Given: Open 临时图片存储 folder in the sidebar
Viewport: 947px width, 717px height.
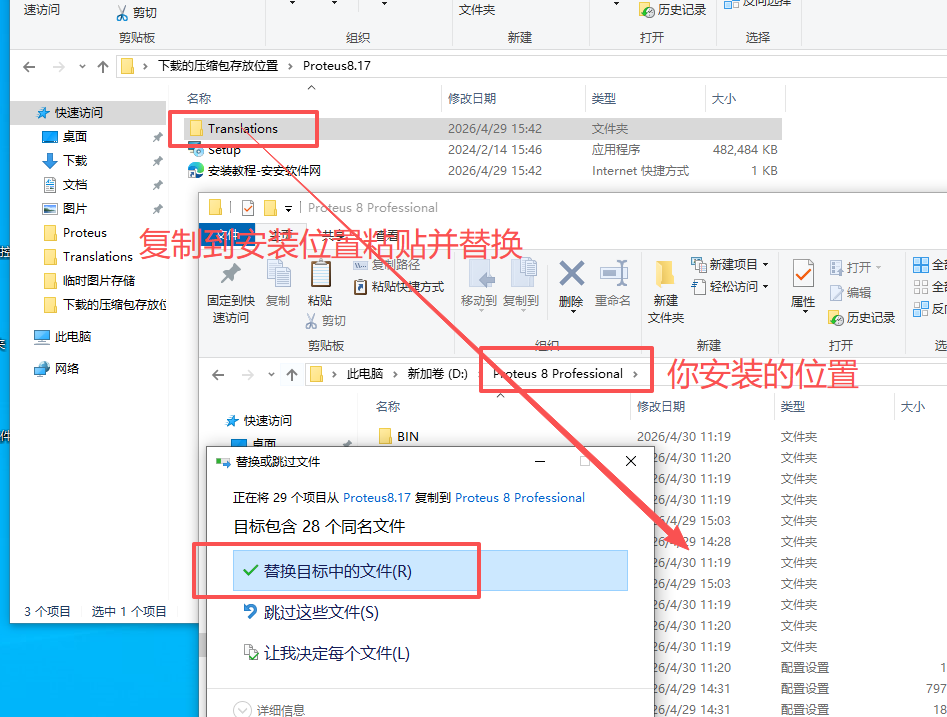Looking at the screenshot, I should point(98,281).
